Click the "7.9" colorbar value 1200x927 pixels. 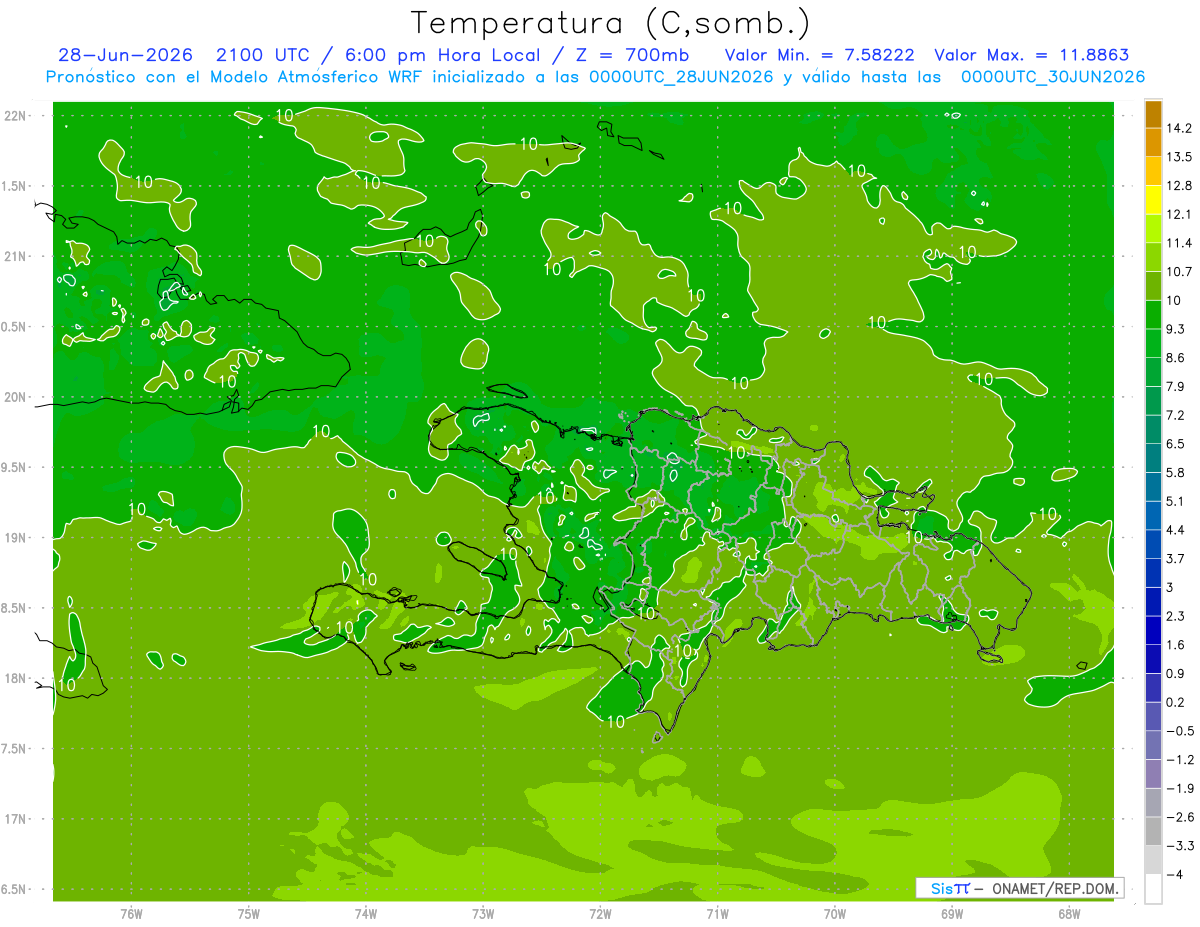coord(1175,387)
